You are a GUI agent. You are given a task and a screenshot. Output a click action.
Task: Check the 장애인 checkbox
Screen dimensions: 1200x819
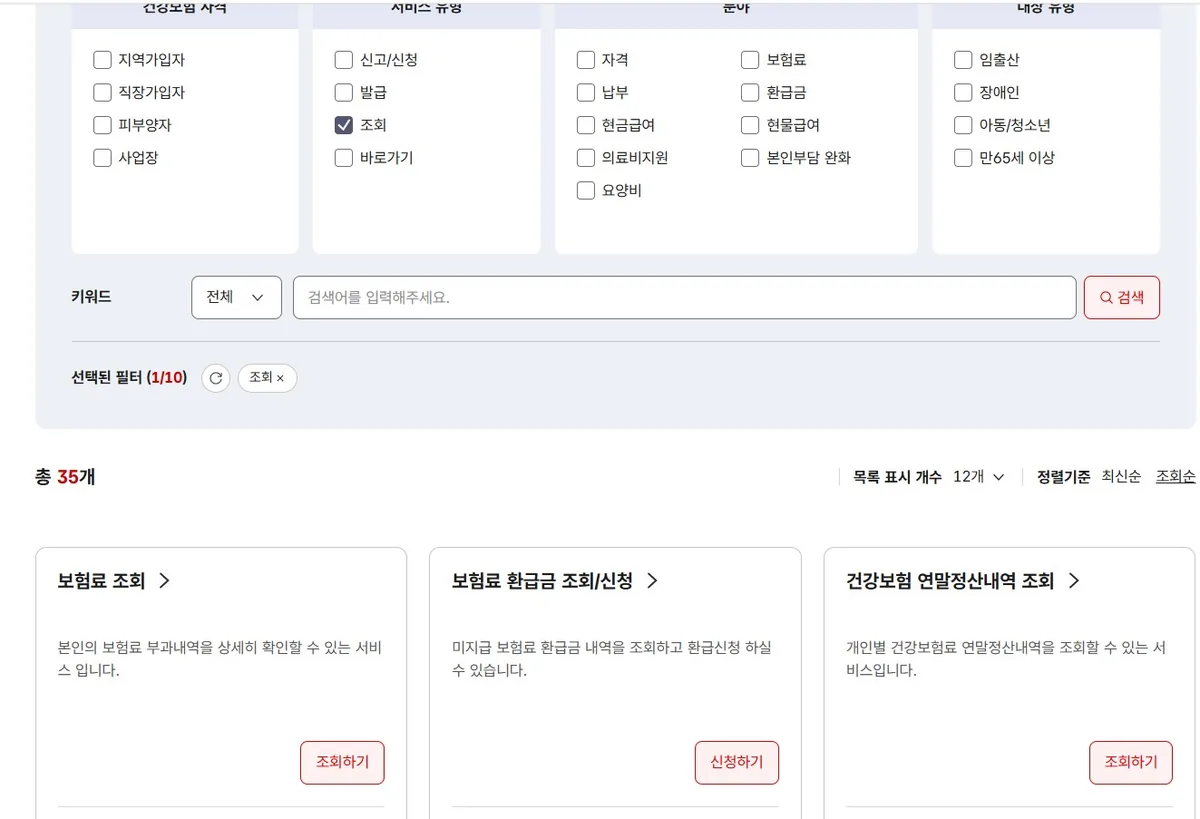[x=963, y=93]
